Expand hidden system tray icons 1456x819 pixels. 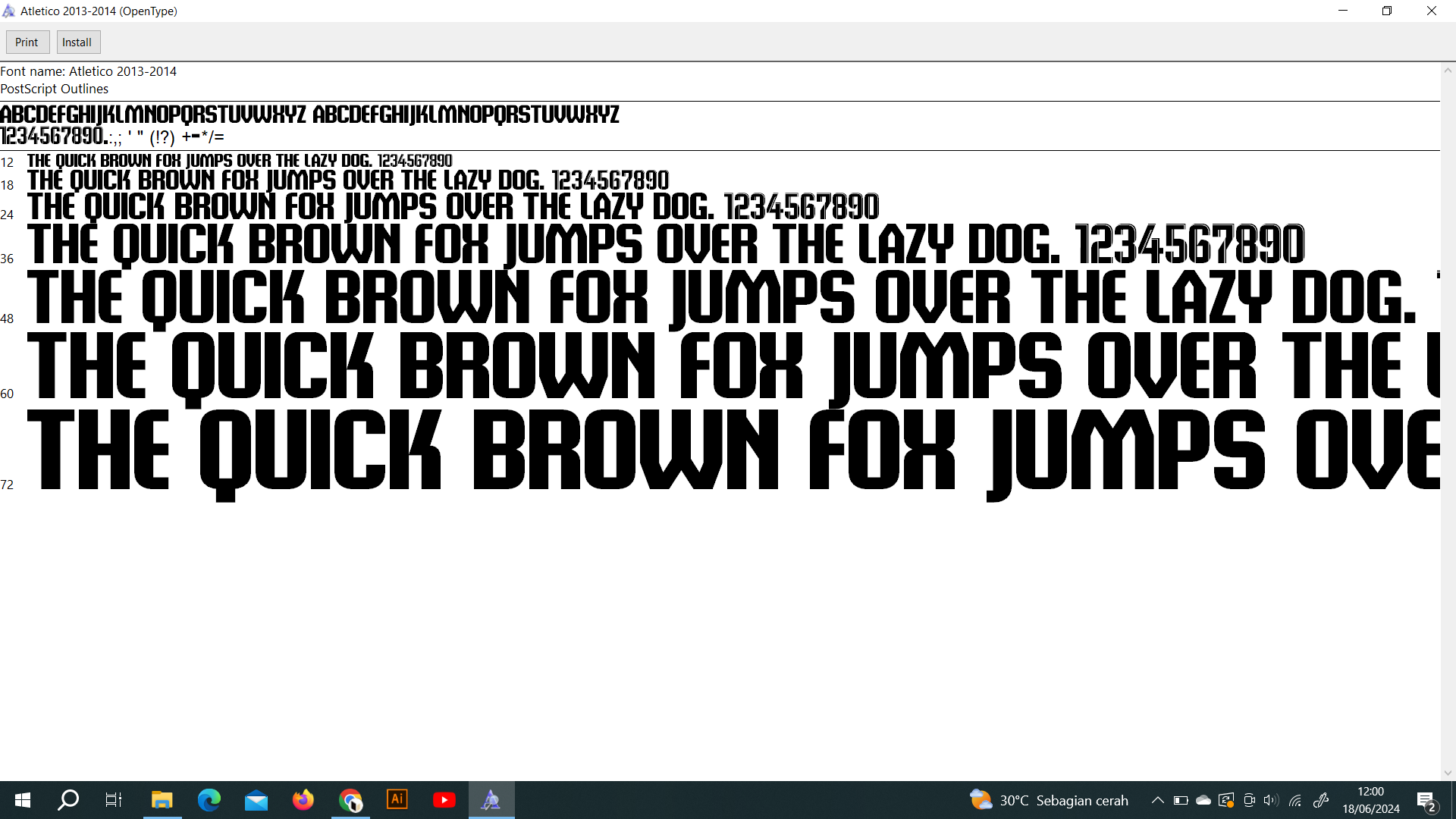coord(1157,800)
